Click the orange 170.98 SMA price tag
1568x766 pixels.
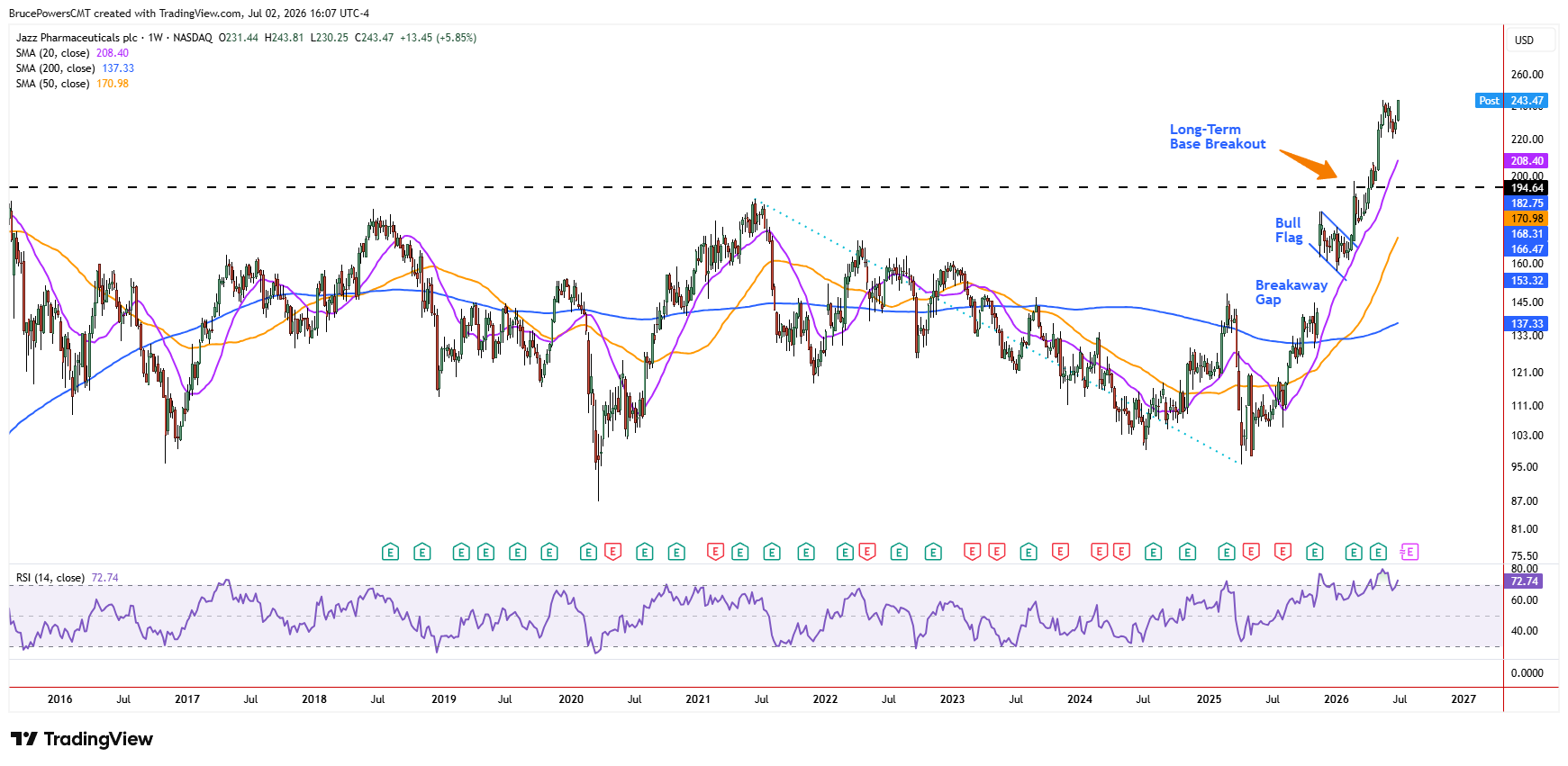(1527, 219)
